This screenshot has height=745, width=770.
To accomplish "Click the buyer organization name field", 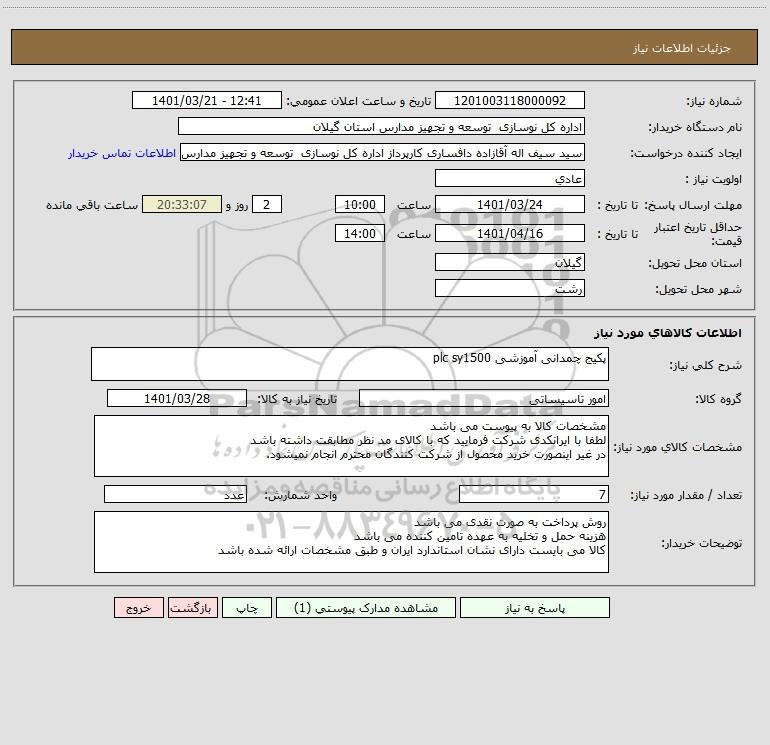I will click(x=381, y=126).
